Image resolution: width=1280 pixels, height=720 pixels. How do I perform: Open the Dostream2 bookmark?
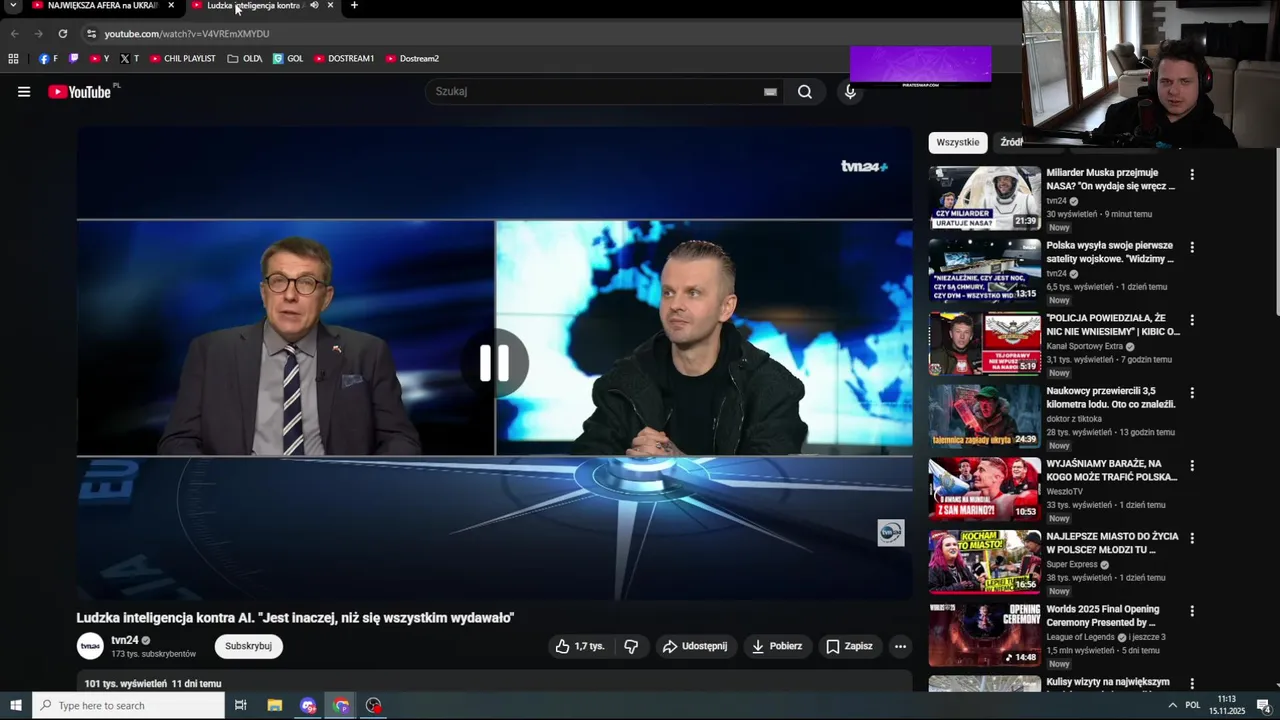[x=412, y=59]
